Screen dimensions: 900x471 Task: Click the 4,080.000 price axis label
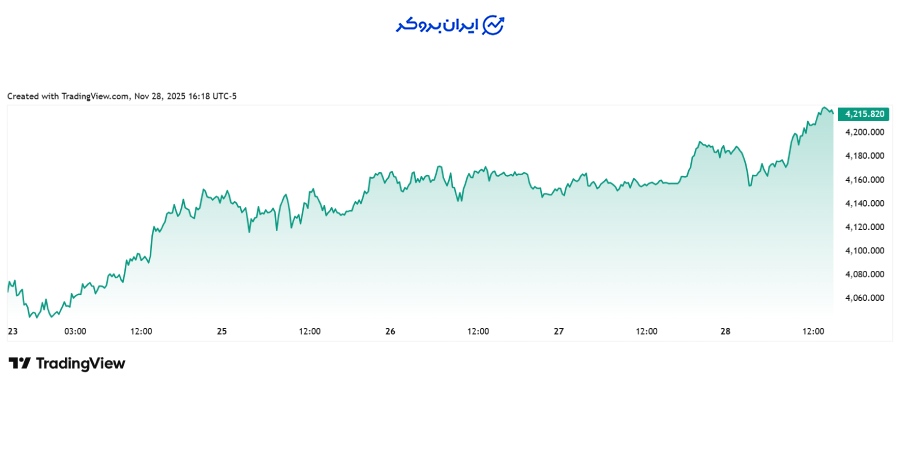coord(865,274)
